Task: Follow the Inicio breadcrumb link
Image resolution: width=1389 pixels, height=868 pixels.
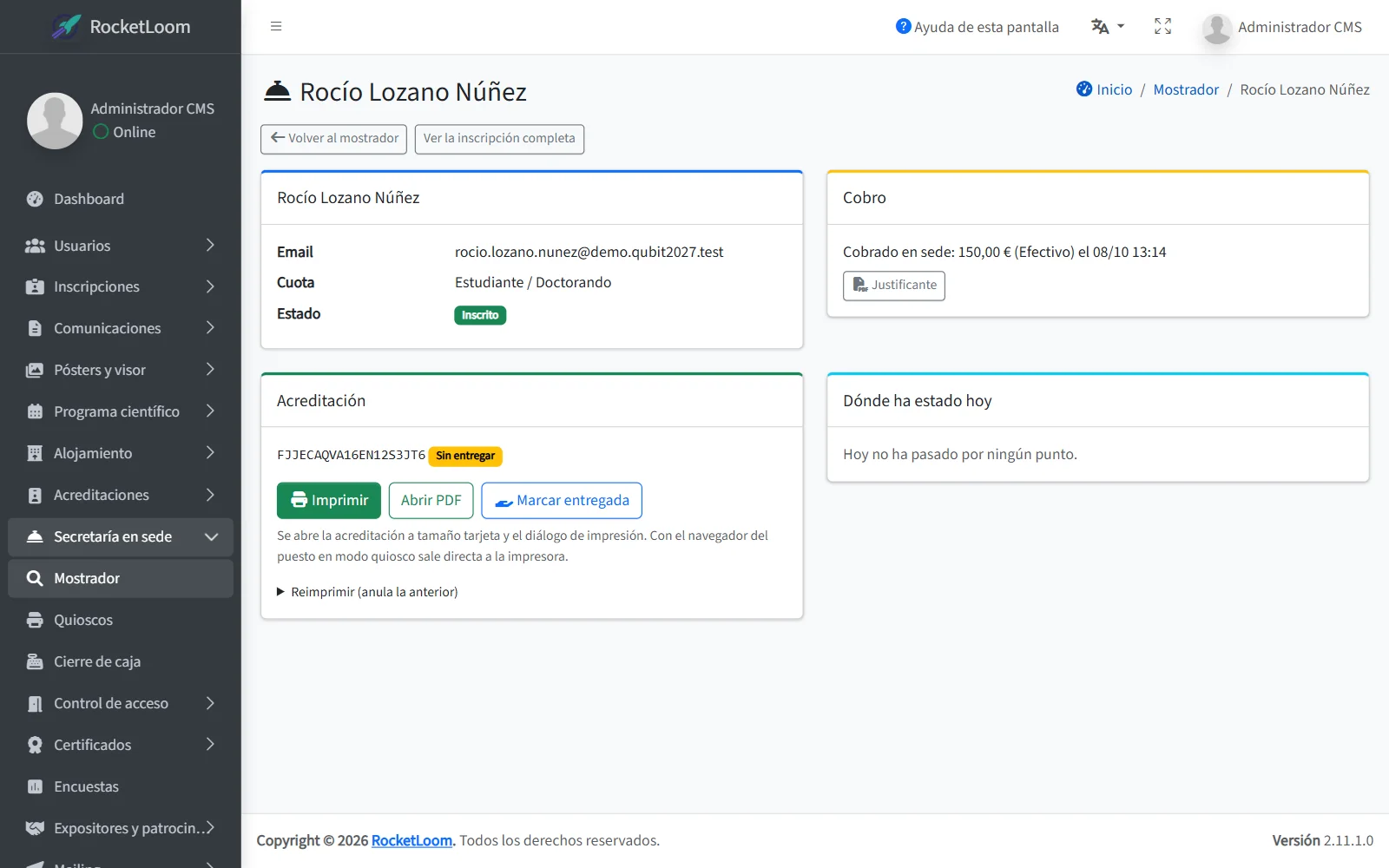Action: click(1104, 89)
